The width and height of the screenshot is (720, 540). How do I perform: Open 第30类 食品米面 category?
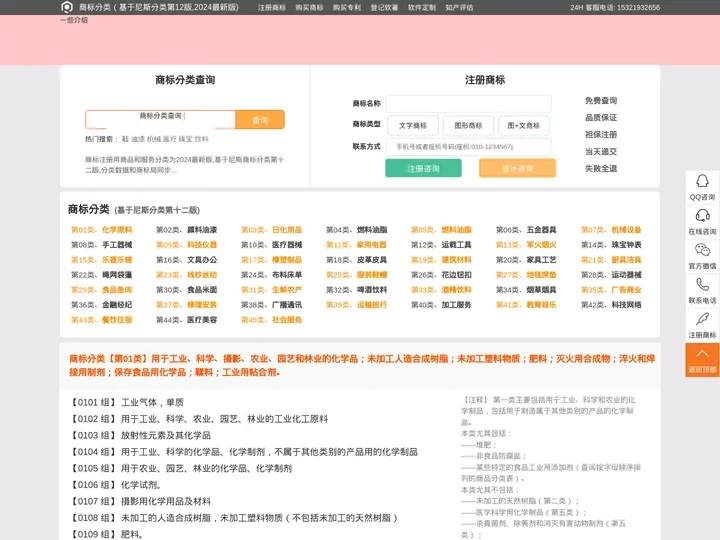(x=186, y=290)
